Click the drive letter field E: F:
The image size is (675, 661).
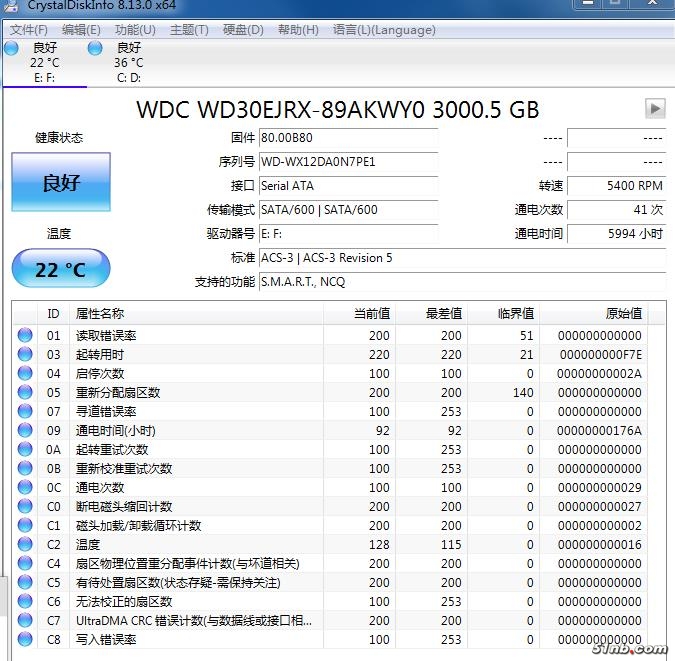point(348,234)
